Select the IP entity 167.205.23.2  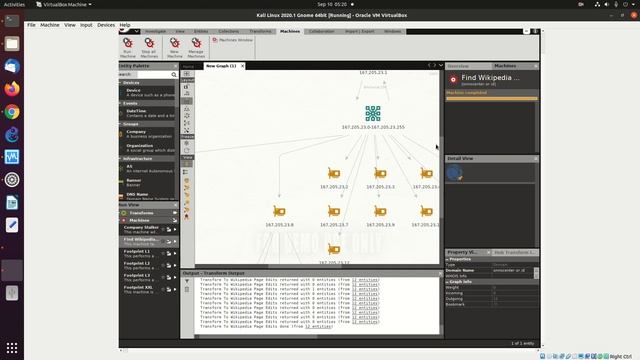pyautogui.click(x=334, y=173)
